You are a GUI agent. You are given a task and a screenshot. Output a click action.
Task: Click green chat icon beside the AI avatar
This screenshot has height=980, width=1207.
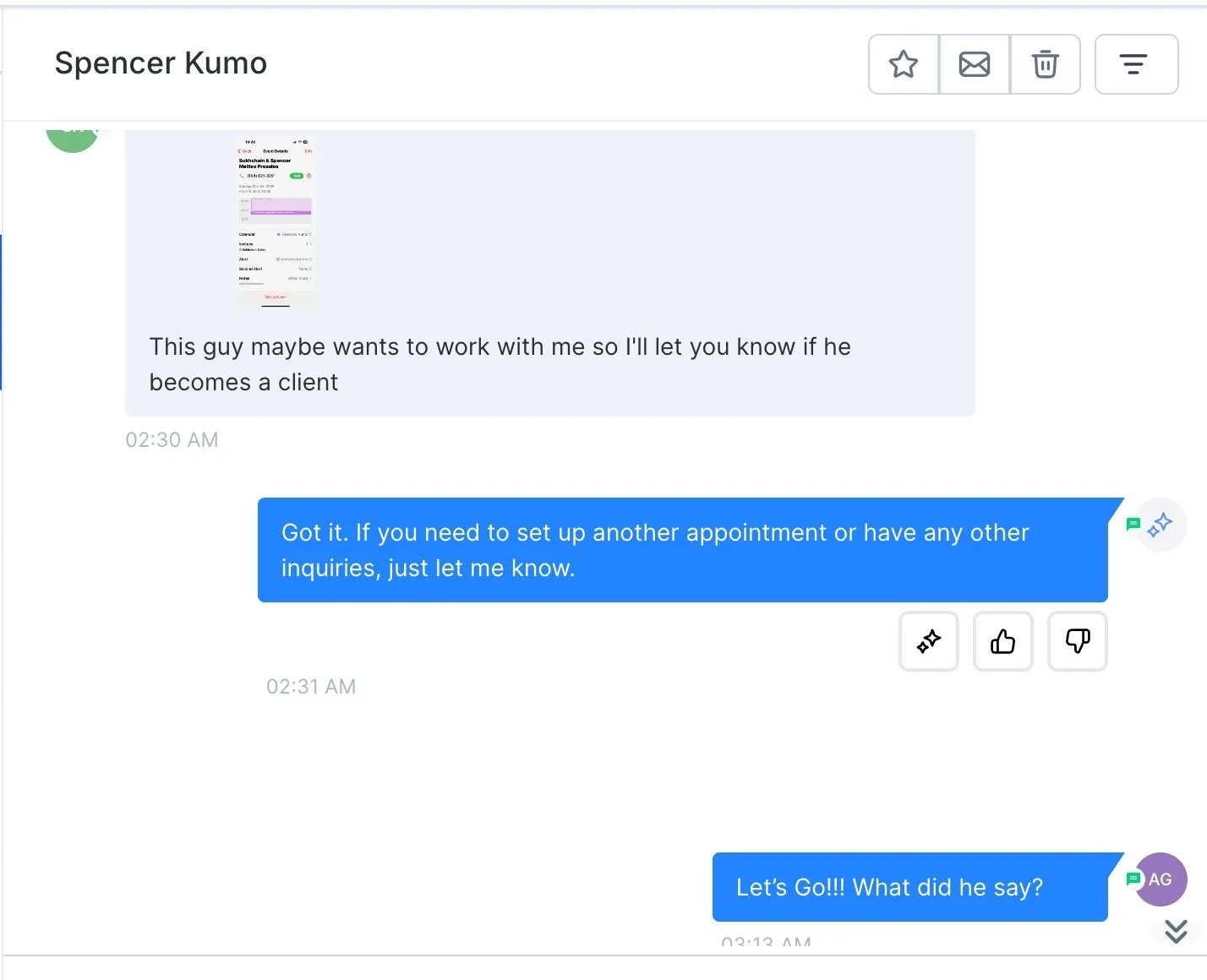point(1133,525)
